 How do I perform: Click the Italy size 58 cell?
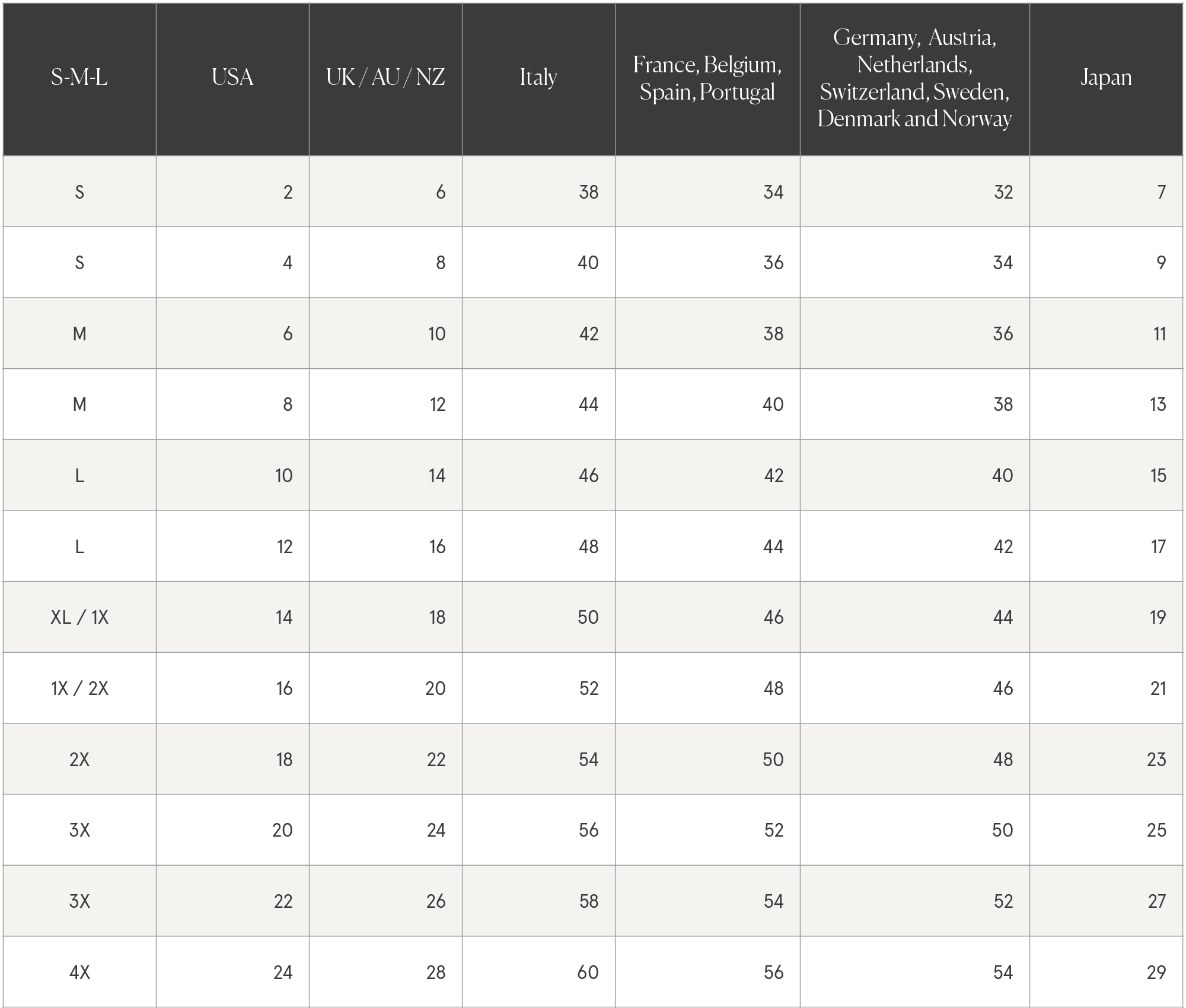[x=588, y=901]
